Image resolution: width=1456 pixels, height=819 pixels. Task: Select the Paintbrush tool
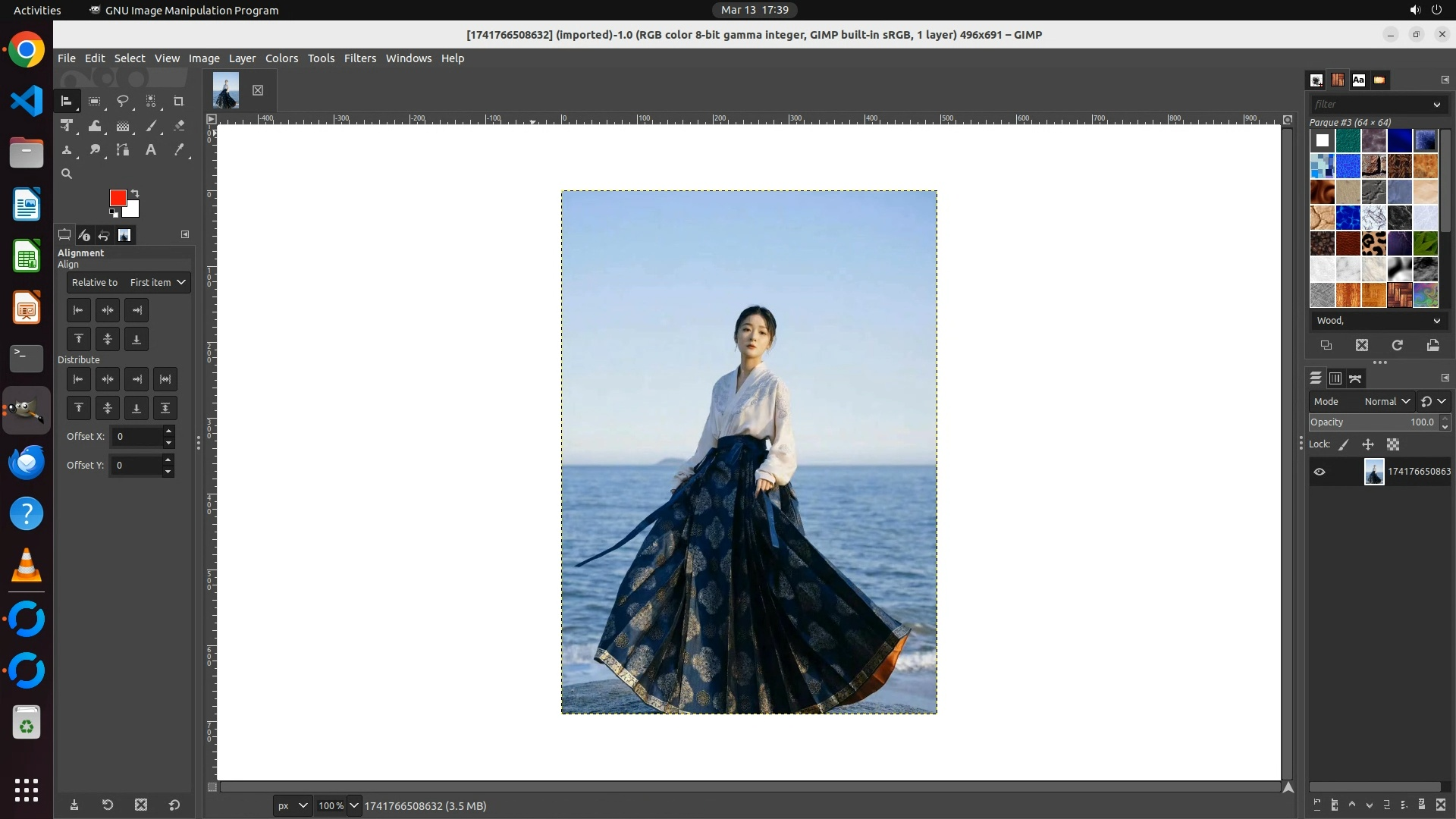click(x=151, y=126)
